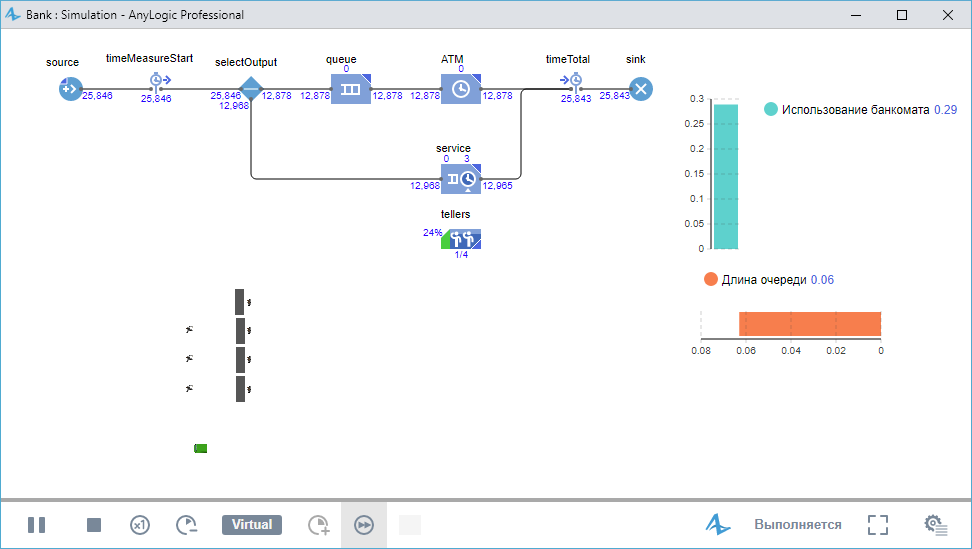Click the Длина очереди legend label
972x549 pixels.
pyautogui.click(x=764, y=280)
